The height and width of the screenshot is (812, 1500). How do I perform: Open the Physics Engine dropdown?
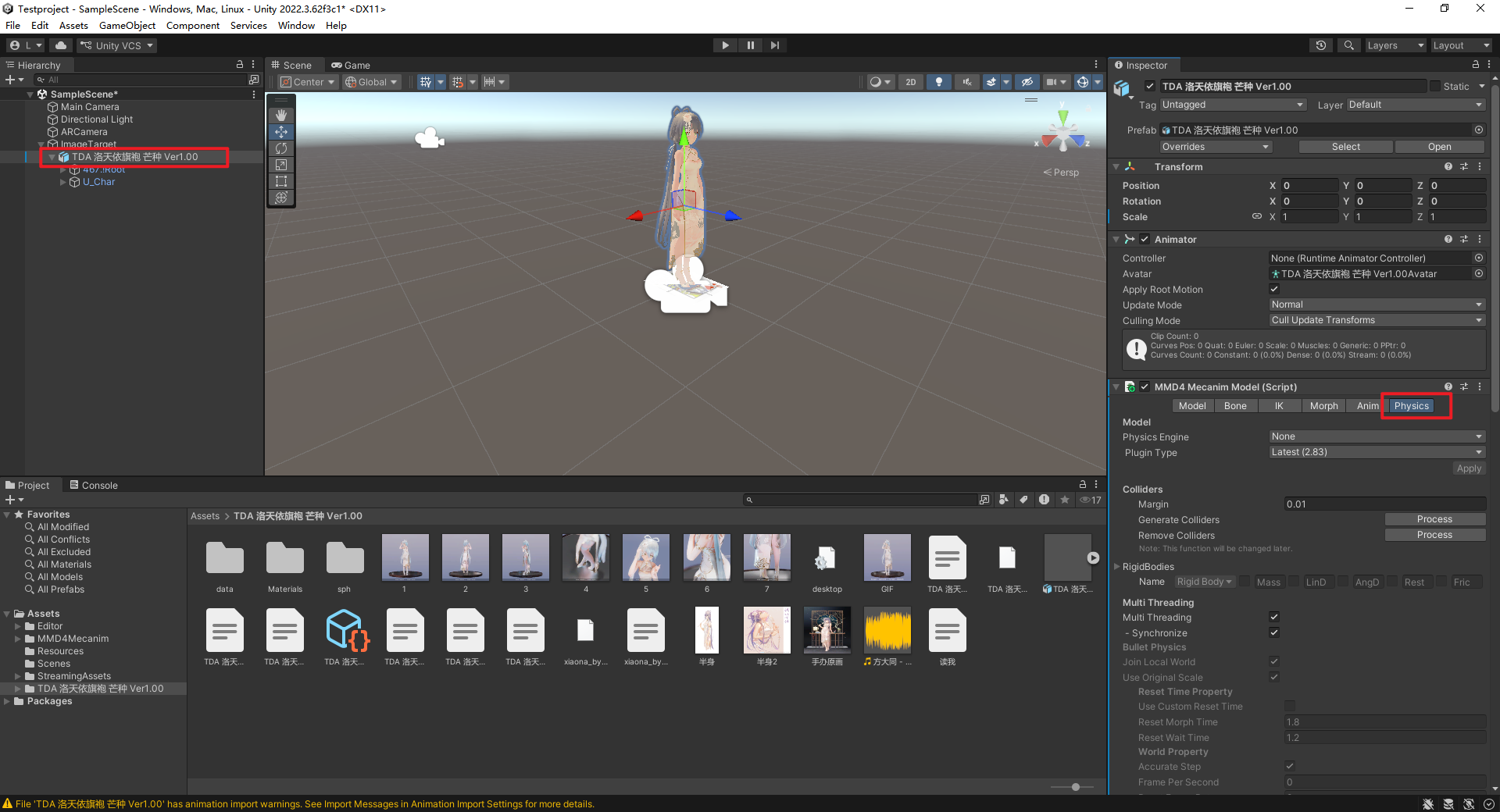1377,436
